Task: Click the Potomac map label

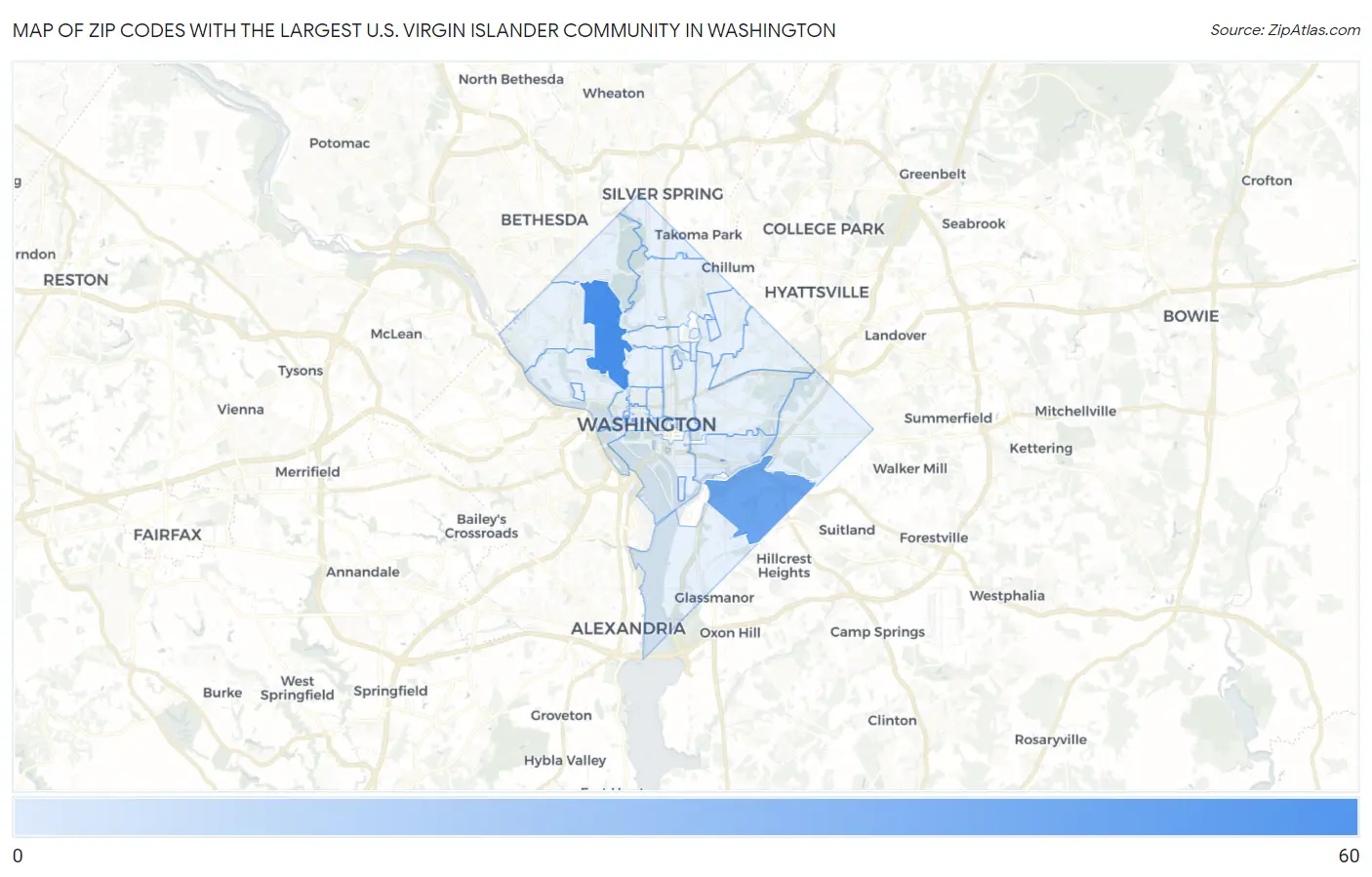Action: pos(340,143)
